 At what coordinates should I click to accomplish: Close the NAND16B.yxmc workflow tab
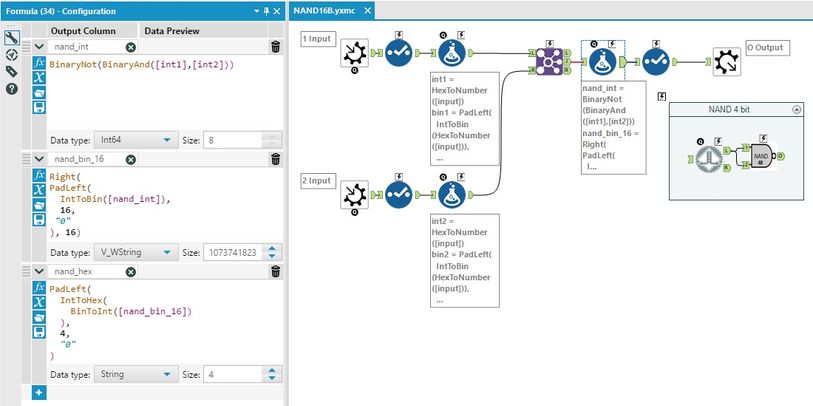click(367, 11)
